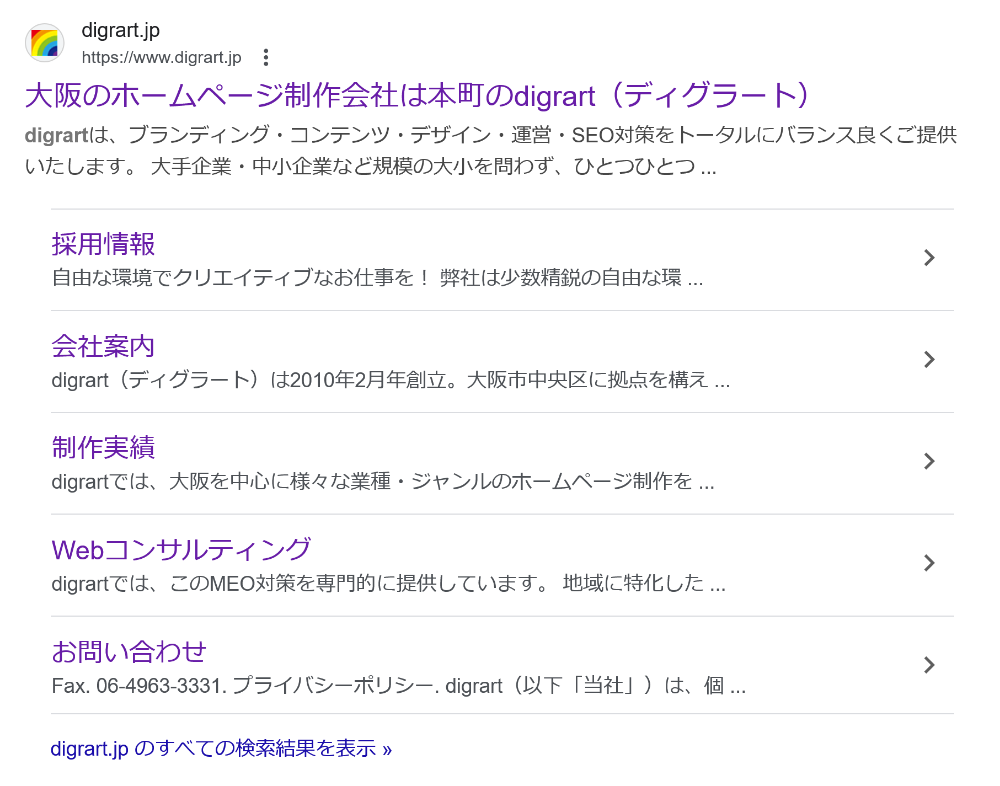Click the digrart.jp site name heading

pyautogui.click(x=120, y=31)
